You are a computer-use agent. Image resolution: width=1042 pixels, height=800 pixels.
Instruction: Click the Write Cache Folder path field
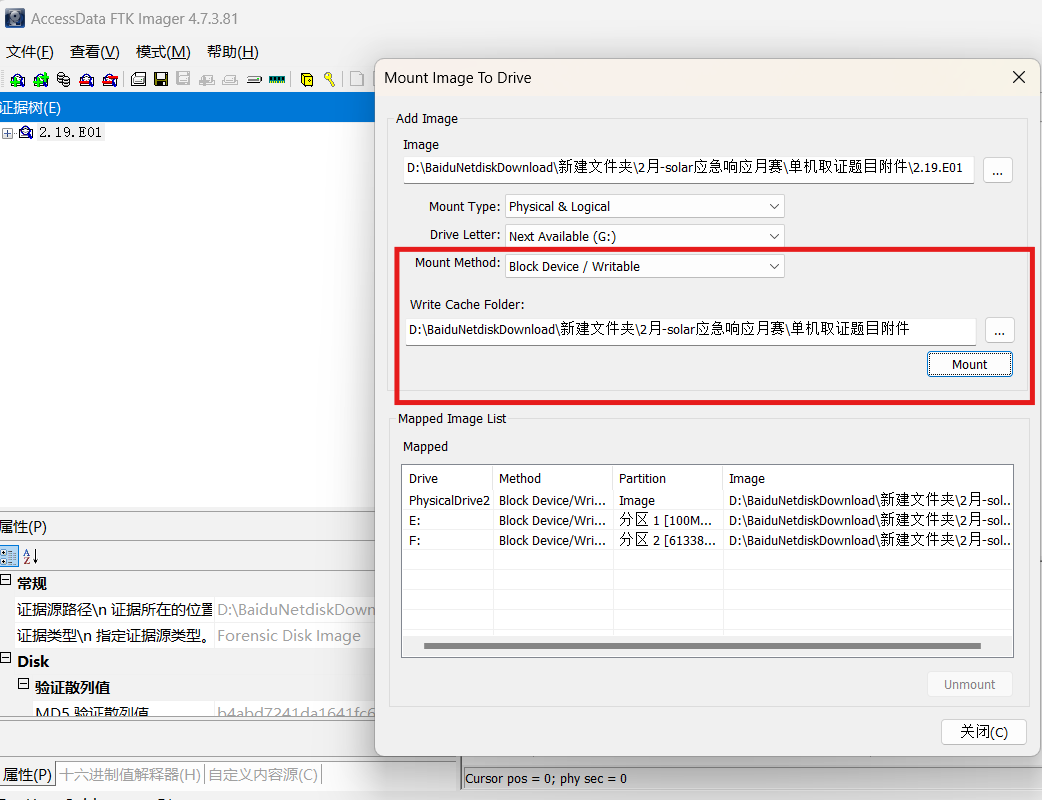690,330
